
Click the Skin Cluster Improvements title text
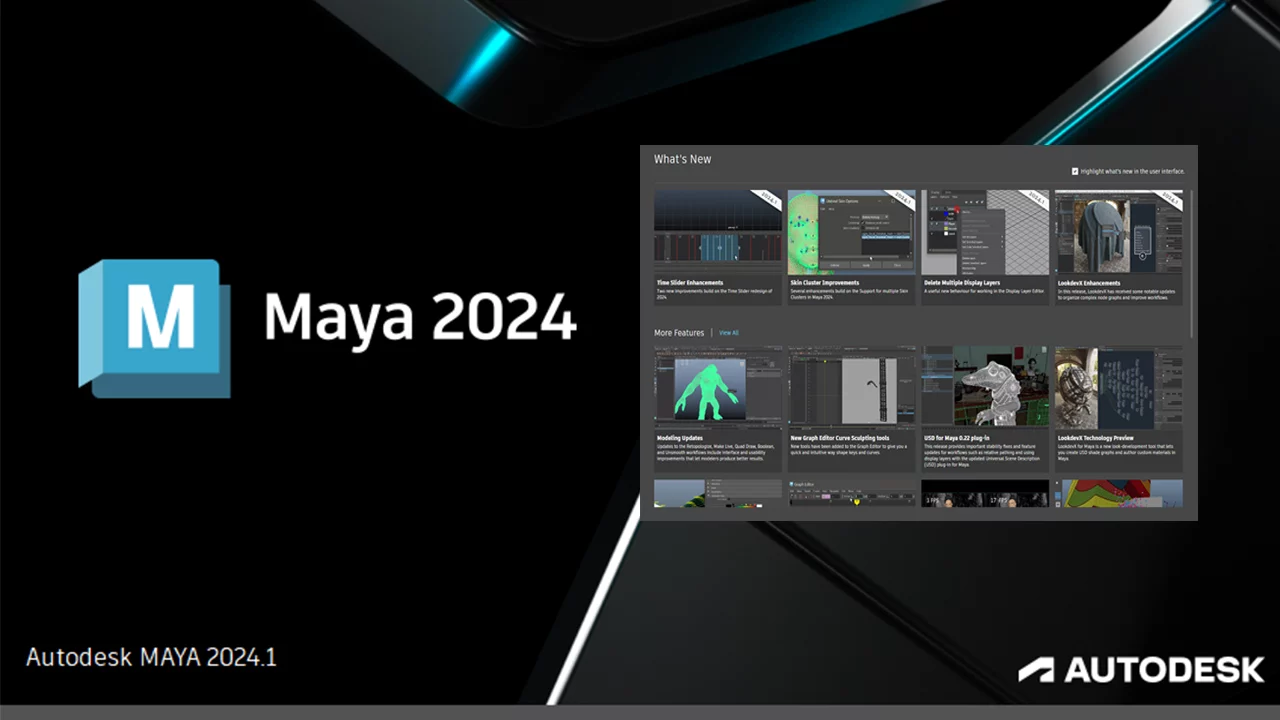pyautogui.click(x=825, y=283)
